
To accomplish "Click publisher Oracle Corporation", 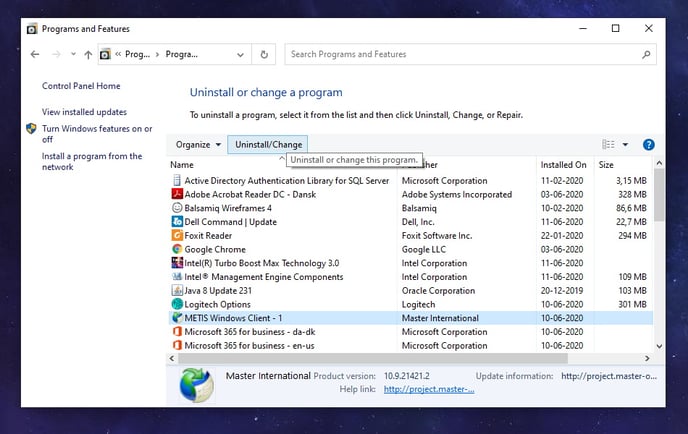I will [438, 291].
